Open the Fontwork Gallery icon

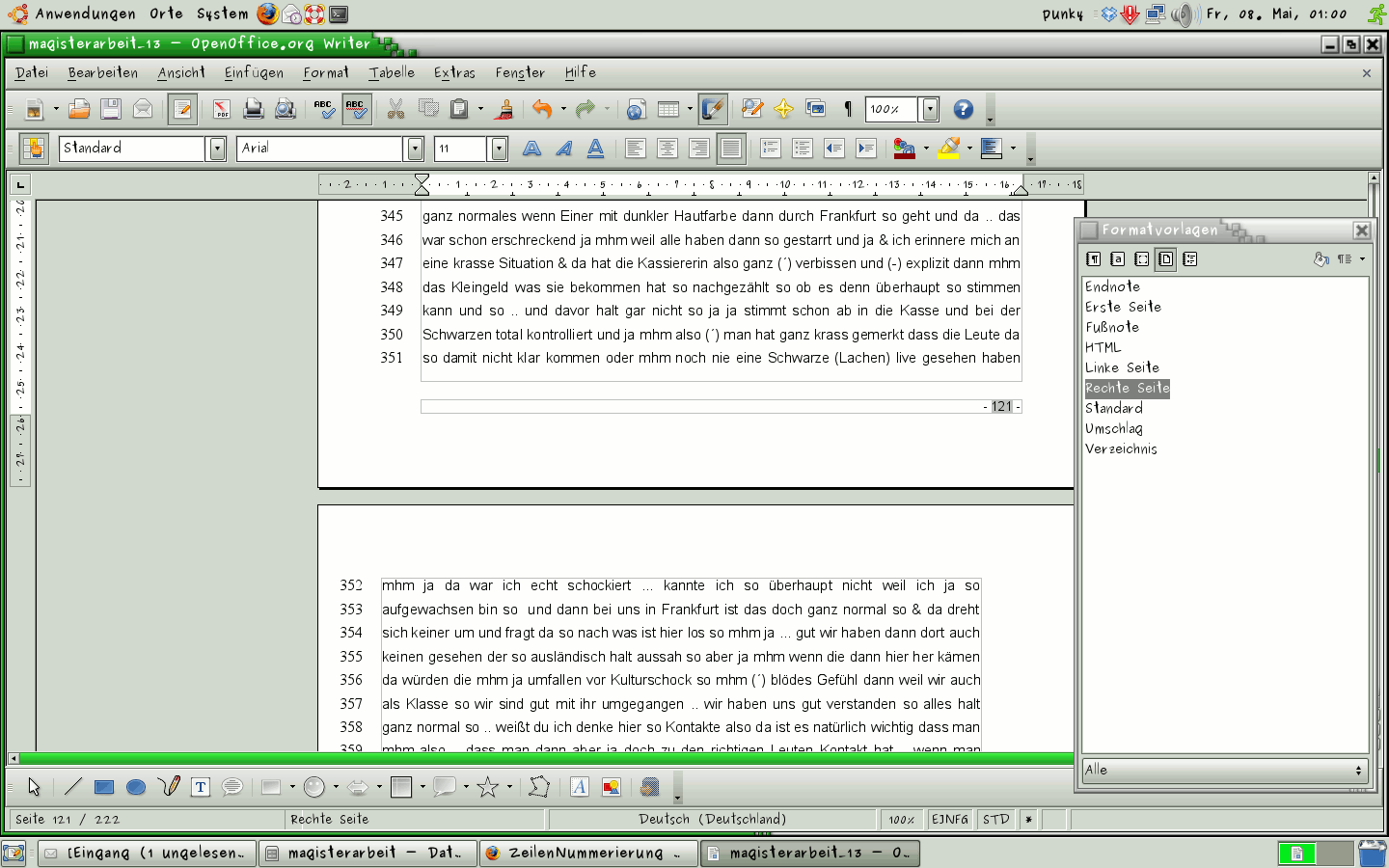click(579, 788)
